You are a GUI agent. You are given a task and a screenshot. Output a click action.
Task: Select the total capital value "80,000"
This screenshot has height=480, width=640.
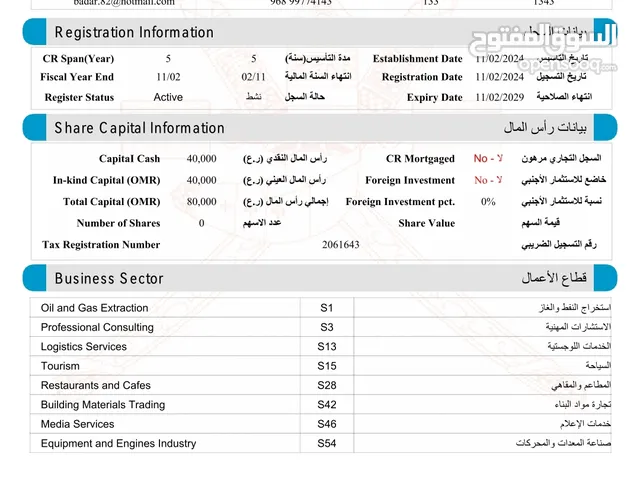click(x=202, y=202)
